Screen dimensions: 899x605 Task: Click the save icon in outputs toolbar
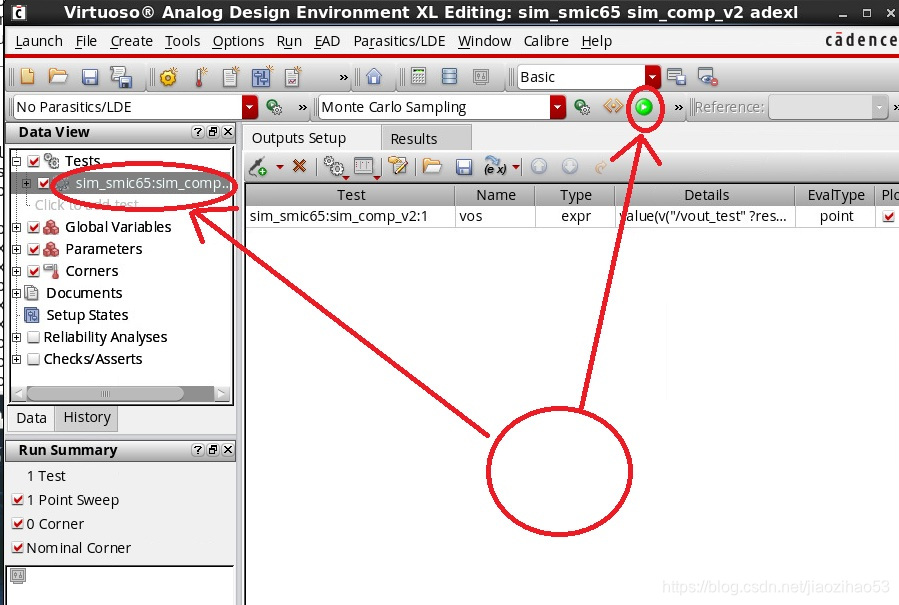pos(464,167)
